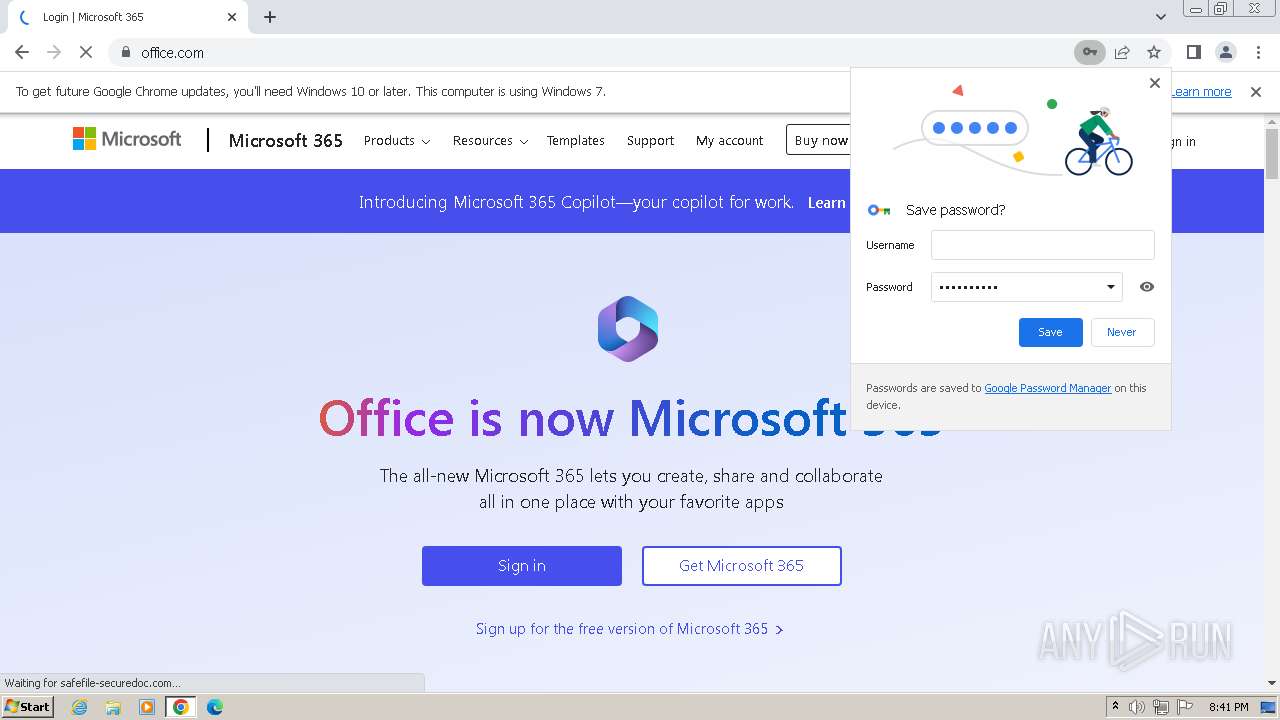Save the password

tap(1050, 332)
